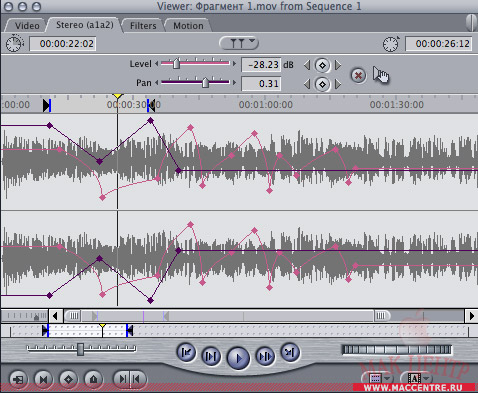Reset level and pan with red X button
Viewport: 478px width, 393px height.
click(358, 75)
